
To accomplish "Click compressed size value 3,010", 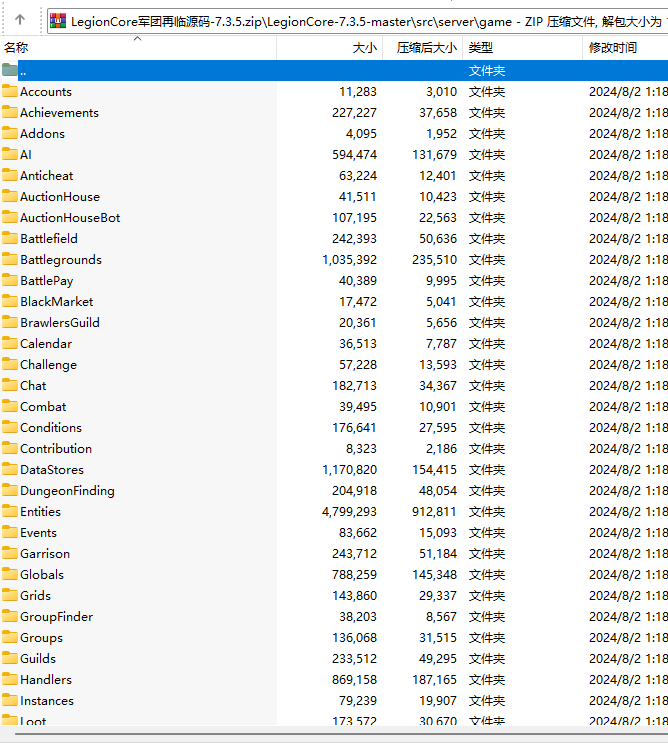I will tap(442, 91).
